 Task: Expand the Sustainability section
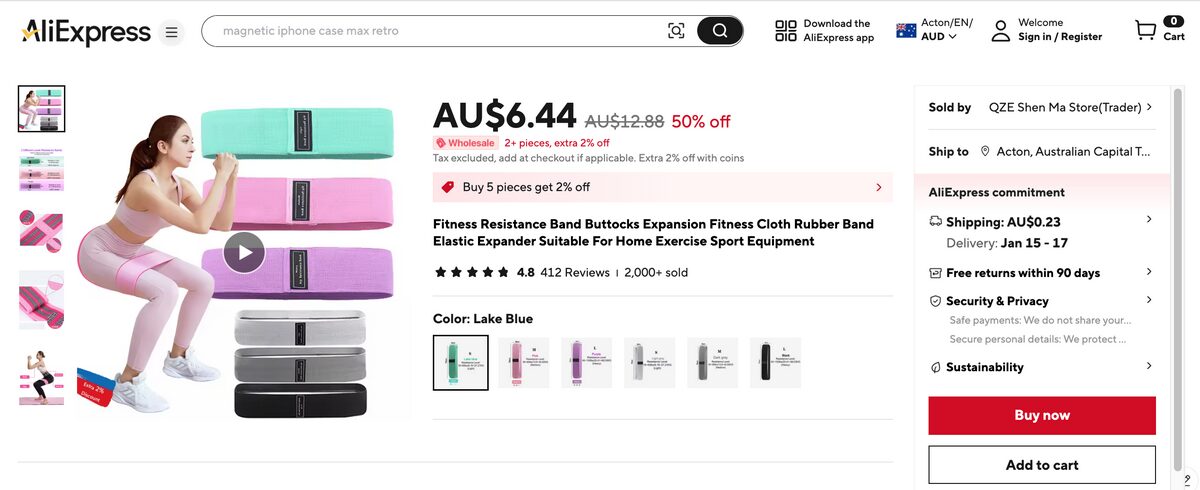pyautogui.click(x=1149, y=367)
